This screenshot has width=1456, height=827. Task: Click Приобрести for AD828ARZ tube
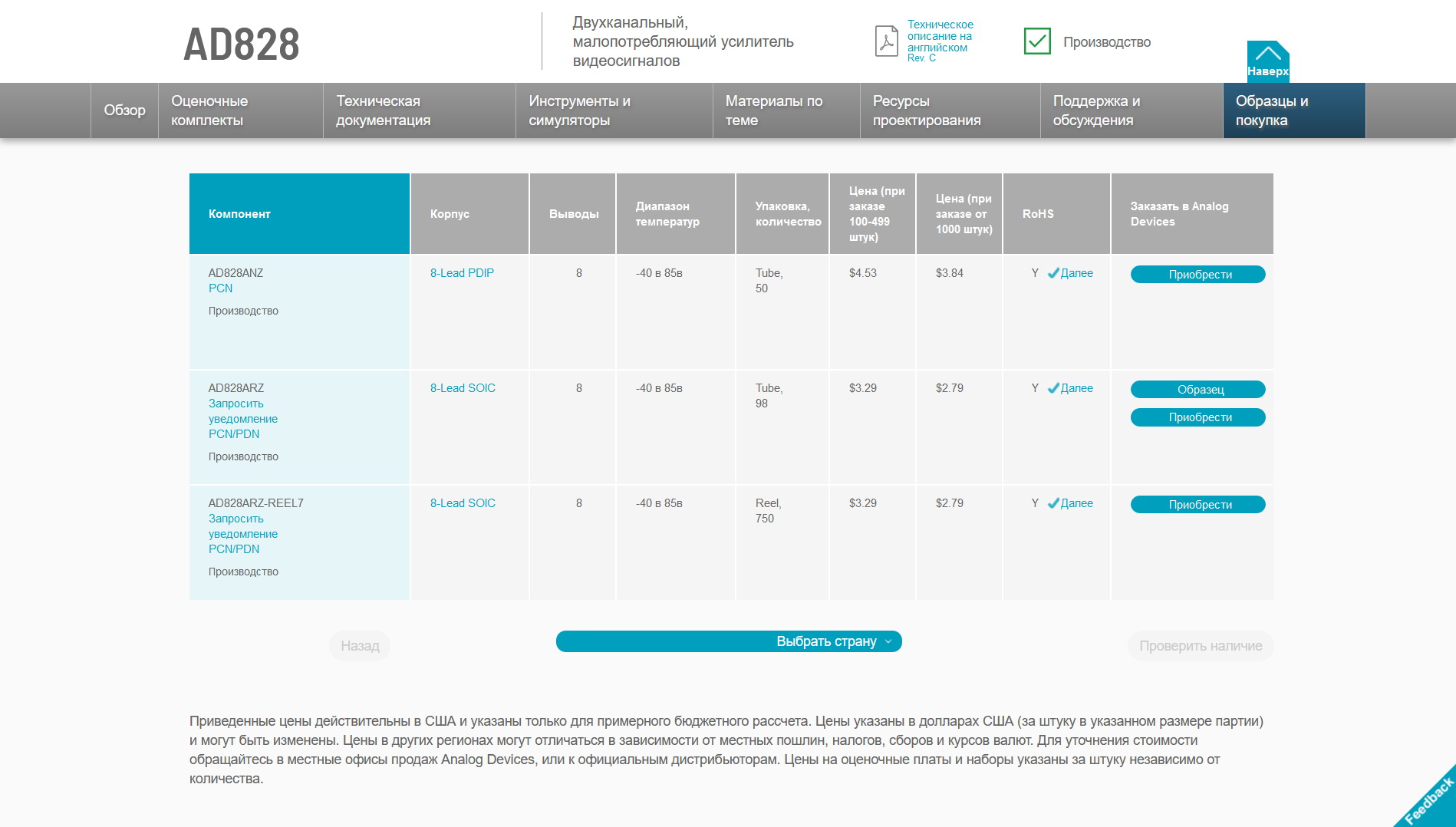click(1198, 417)
